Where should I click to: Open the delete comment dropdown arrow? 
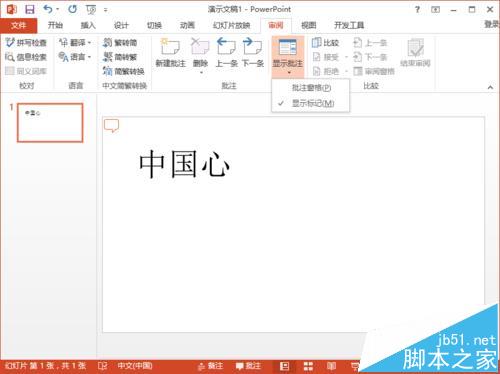(201, 72)
